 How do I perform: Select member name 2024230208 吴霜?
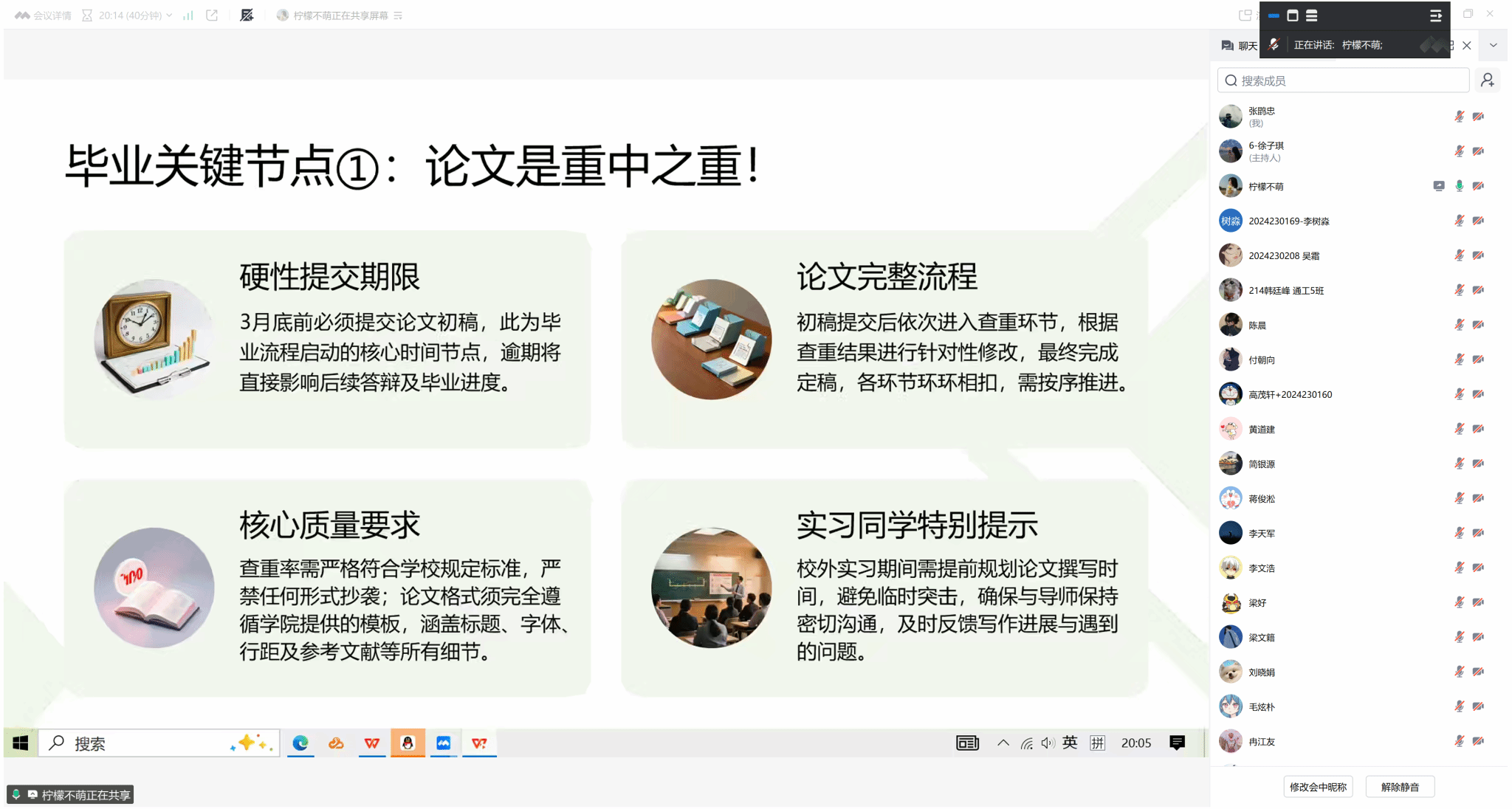1284,255
